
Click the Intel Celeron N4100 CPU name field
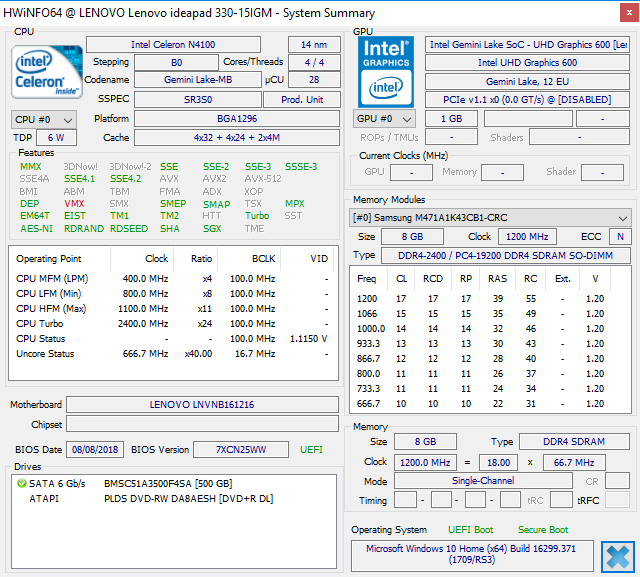pos(173,44)
